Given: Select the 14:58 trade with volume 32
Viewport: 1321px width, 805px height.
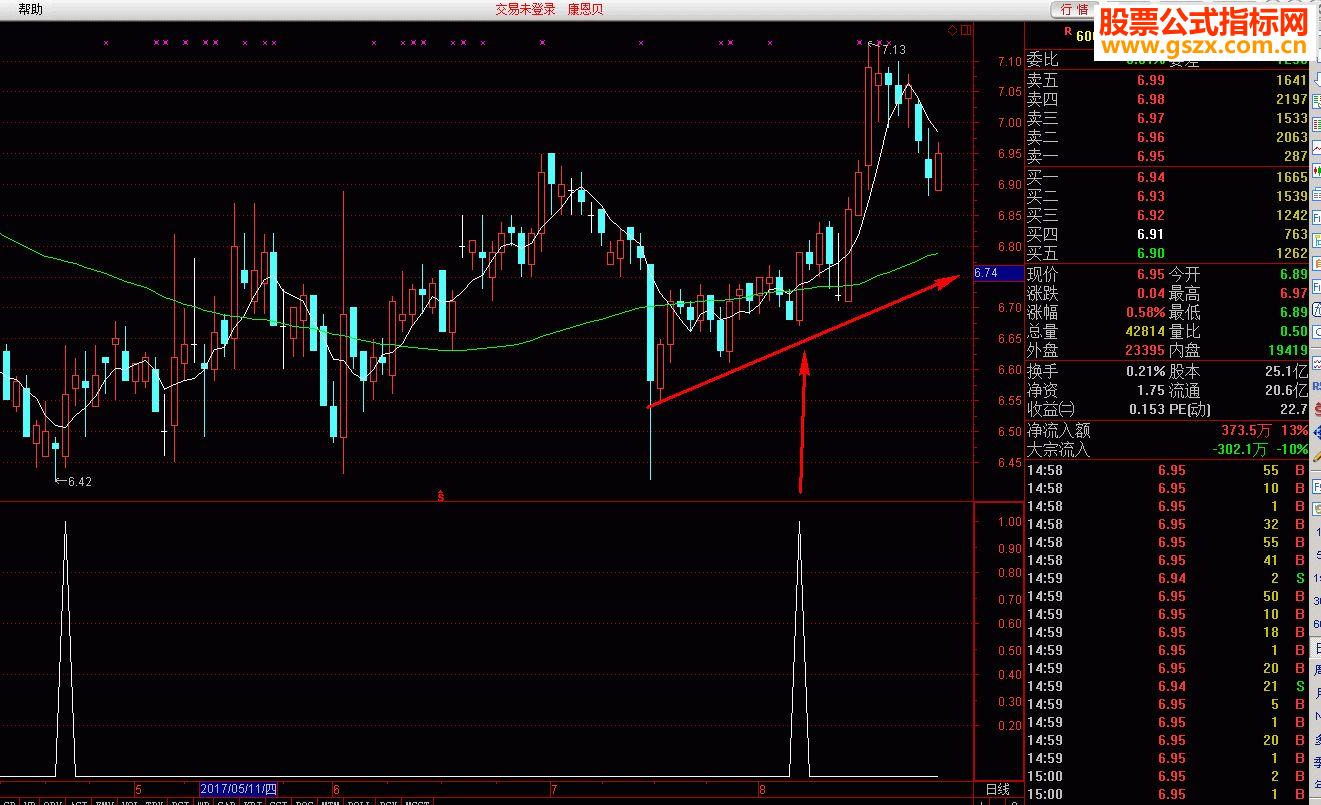Looking at the screenshot, I should coord(1167,524).
